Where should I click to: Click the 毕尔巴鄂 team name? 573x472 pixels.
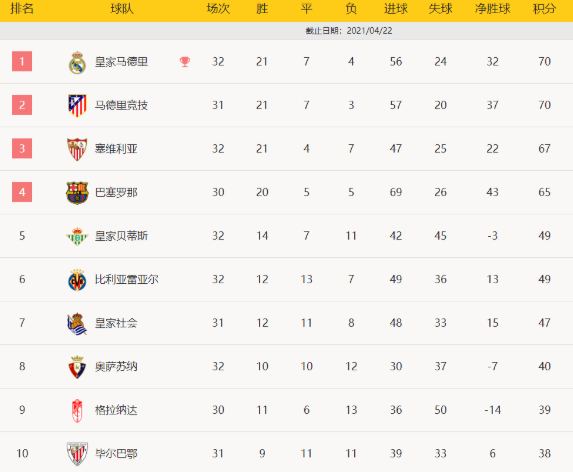[x=116, y=453]
